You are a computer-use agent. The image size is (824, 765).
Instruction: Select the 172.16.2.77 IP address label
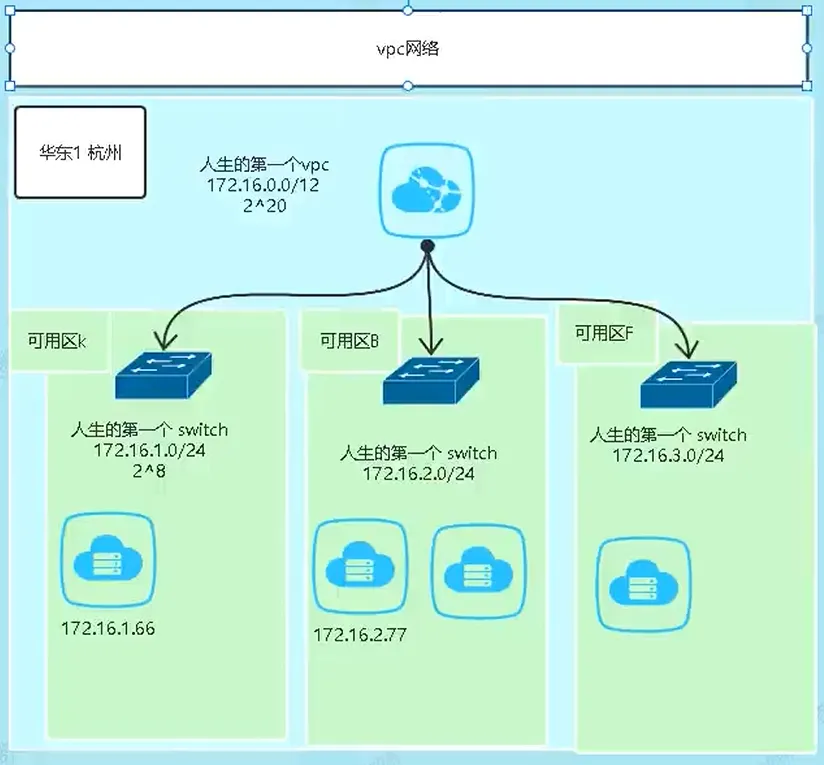click(x=360, y=635)
